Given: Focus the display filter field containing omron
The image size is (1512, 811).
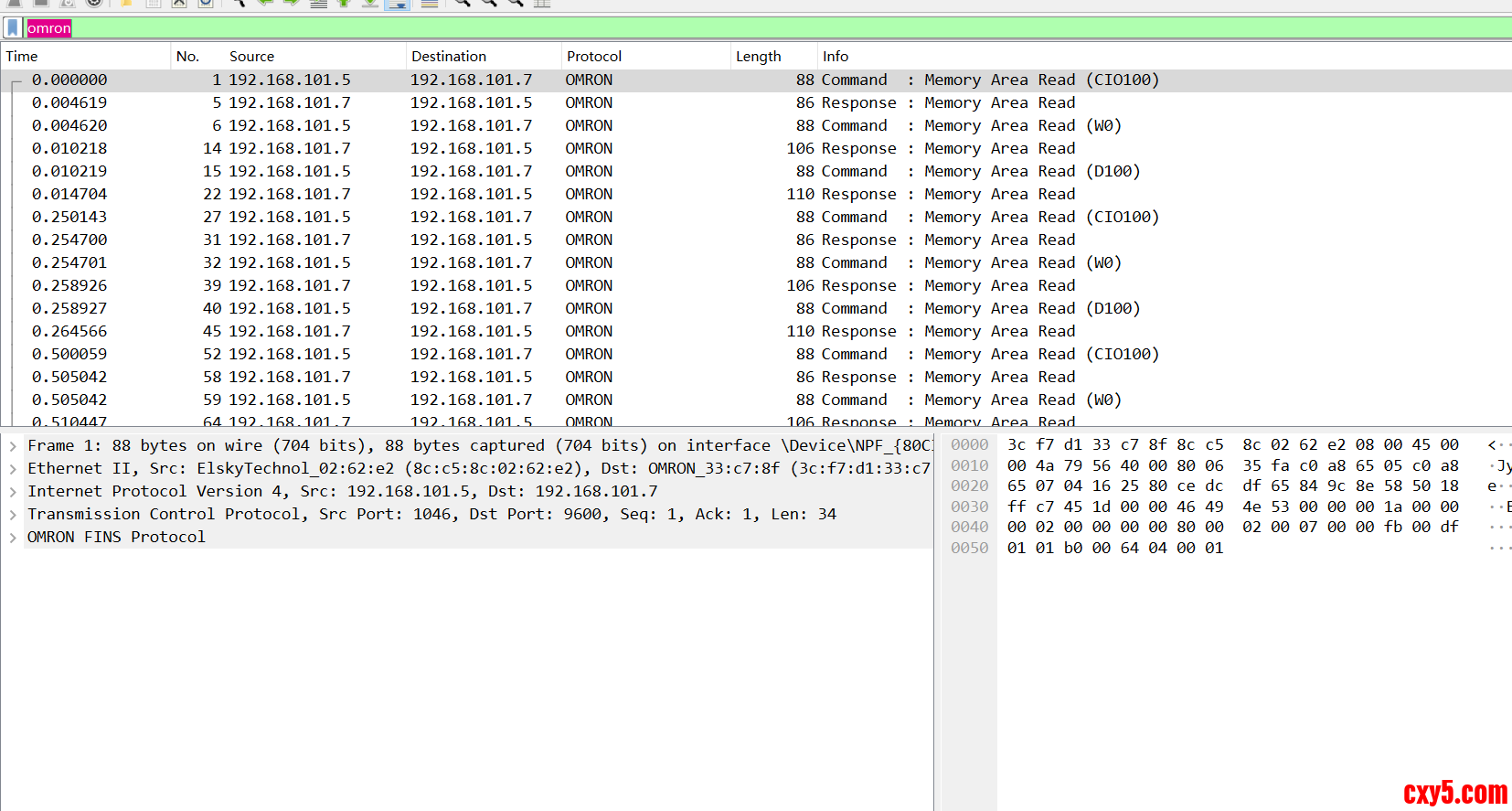Looking at the screenshot, I should click(x=731, y=28).
